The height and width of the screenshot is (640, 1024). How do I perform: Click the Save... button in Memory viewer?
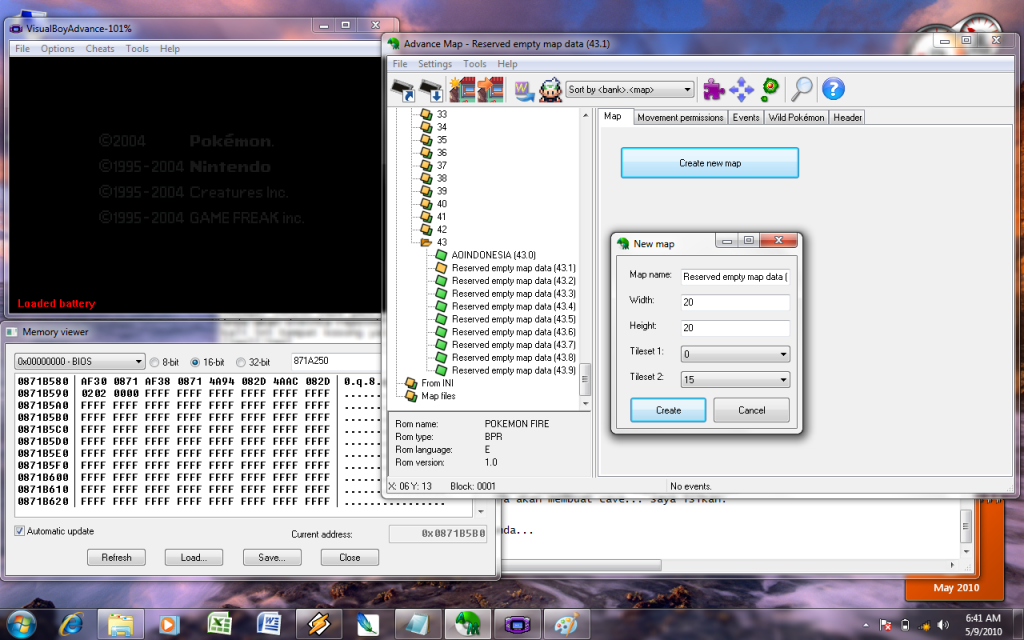[272, 557]
